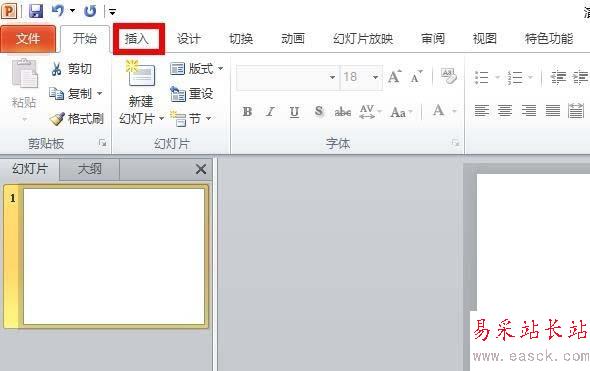Viewport: 590px width, 371px height.
Task: Click the Numbering list icon
Action: (515, 78)
